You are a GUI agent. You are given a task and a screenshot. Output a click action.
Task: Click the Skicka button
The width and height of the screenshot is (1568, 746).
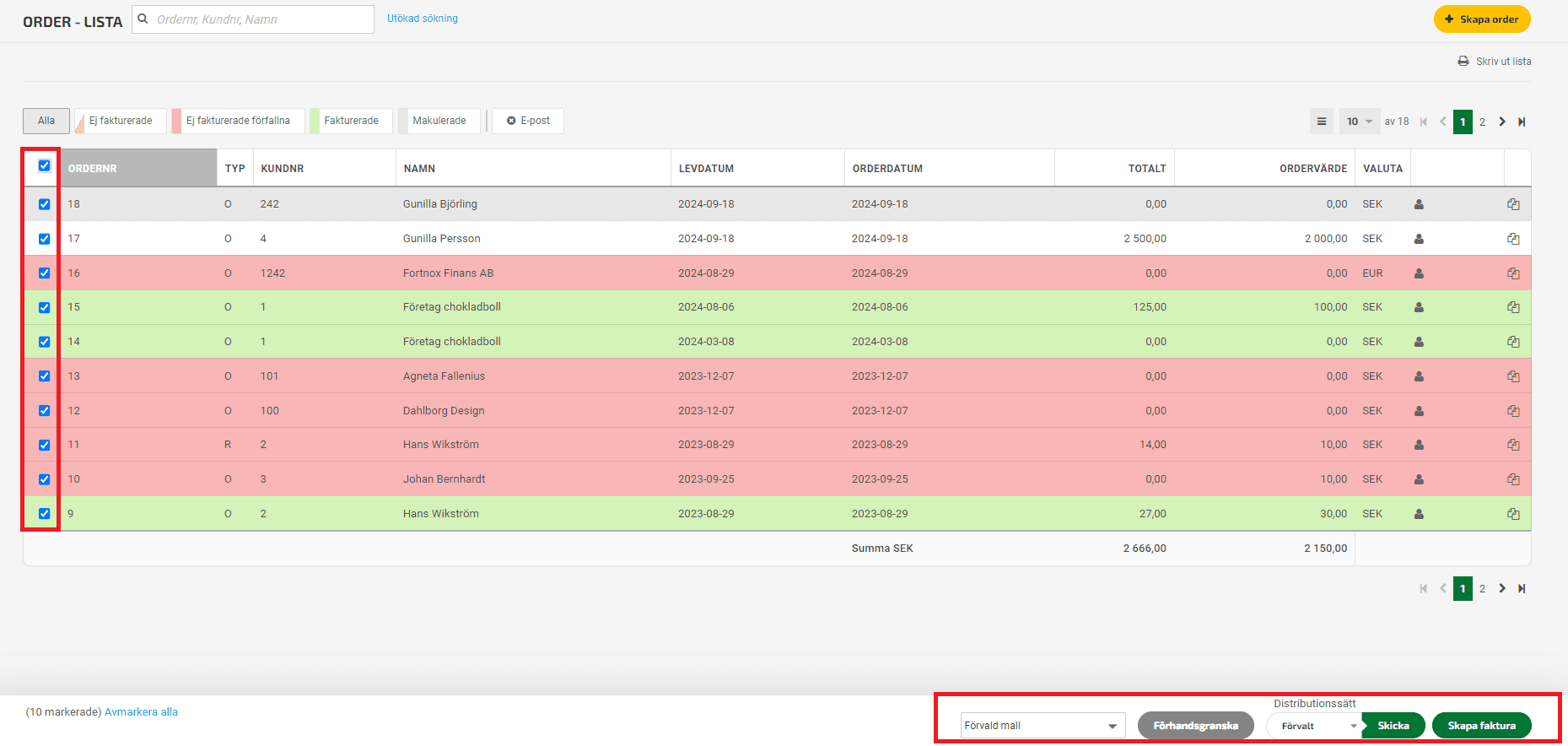(x=1393, y=726)
